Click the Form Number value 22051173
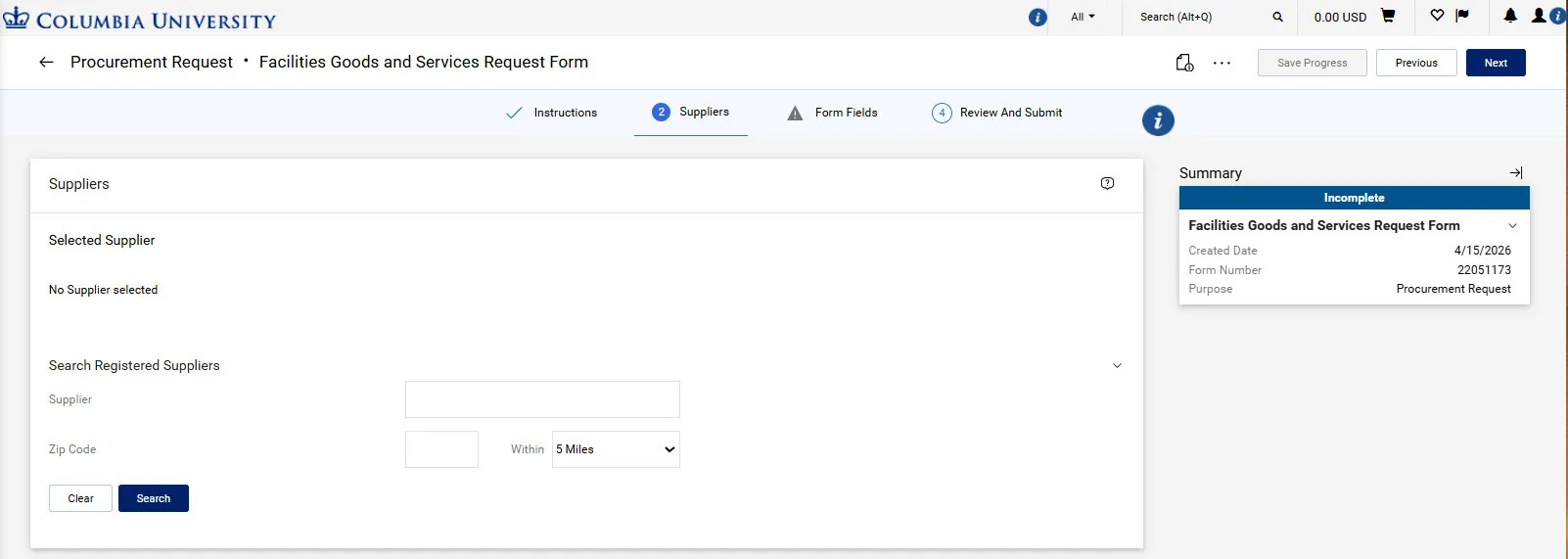Viewport: 1568px width, 559px height. tap(1484, 270)
